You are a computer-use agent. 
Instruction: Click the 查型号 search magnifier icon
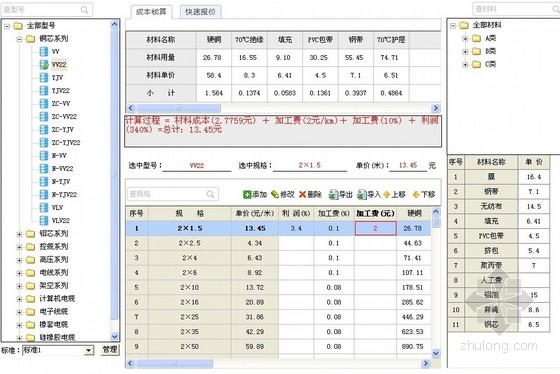tap(84, 10)
